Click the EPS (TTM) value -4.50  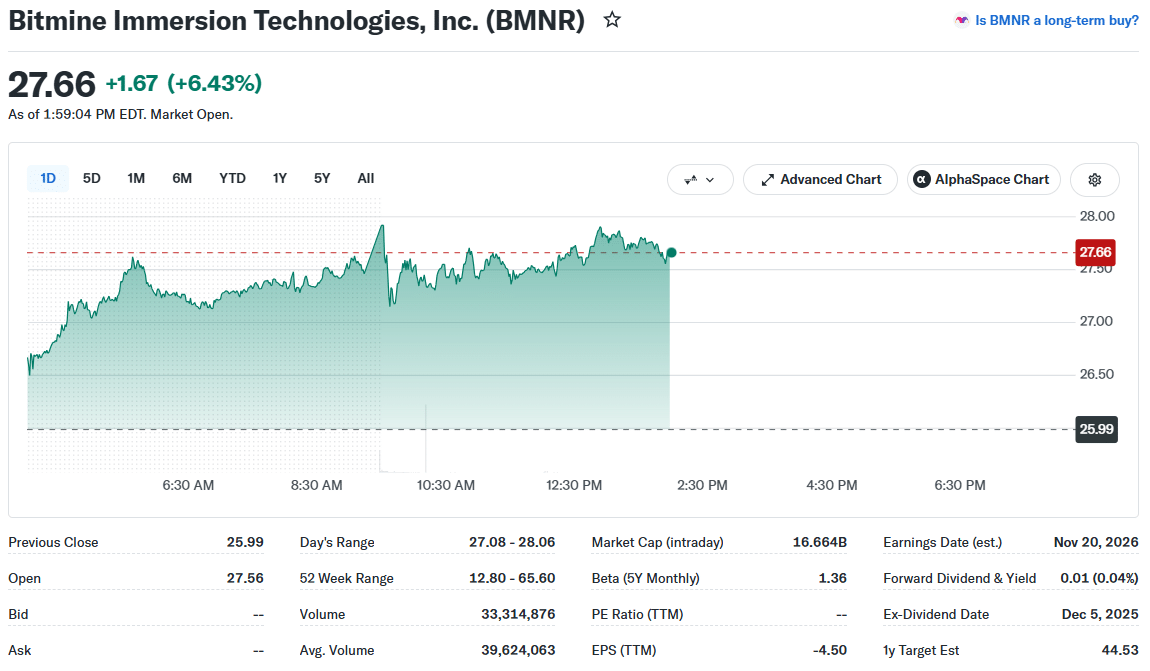pyautogui.click(x=829, y=650)
